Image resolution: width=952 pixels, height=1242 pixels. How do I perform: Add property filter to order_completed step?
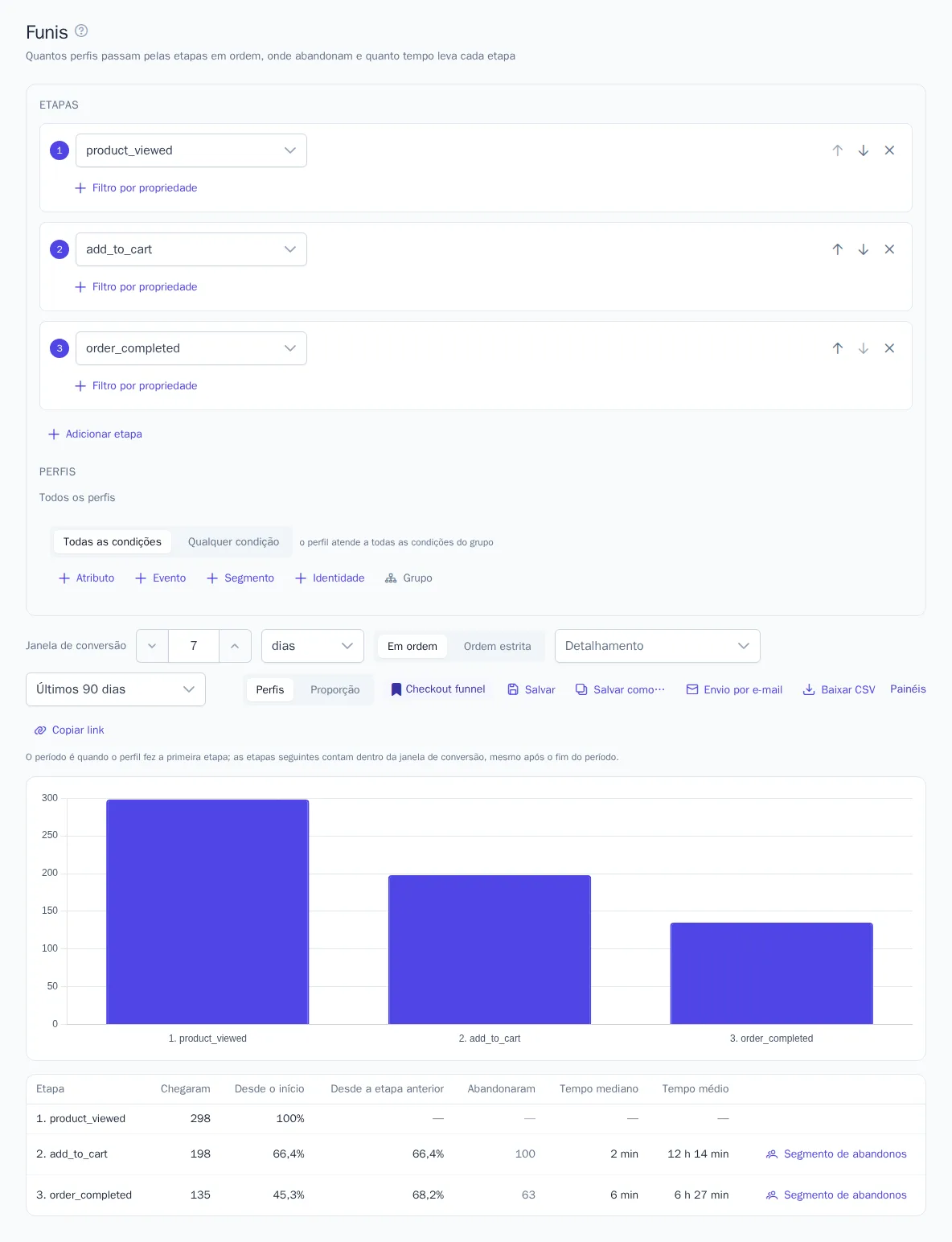coord(136,386)
